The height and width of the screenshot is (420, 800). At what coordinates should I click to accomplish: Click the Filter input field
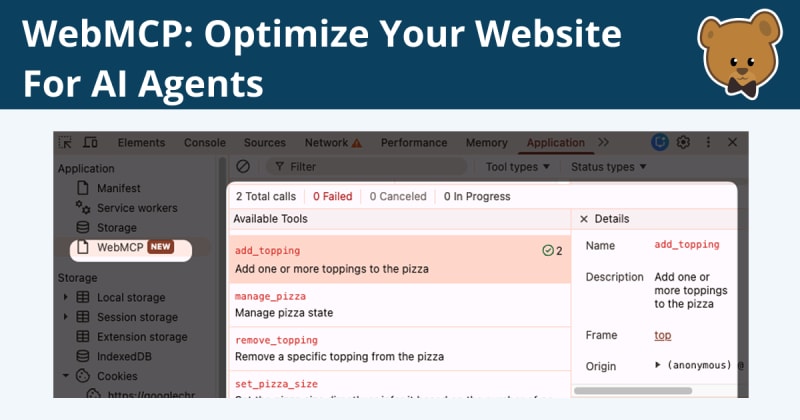(x=366, y=167)
